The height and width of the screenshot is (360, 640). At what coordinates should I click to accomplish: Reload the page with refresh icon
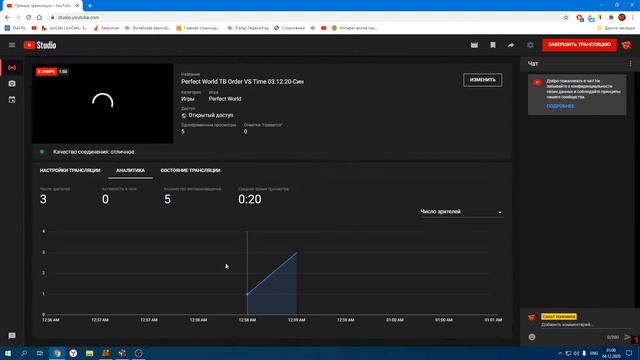tap(28, 18)
